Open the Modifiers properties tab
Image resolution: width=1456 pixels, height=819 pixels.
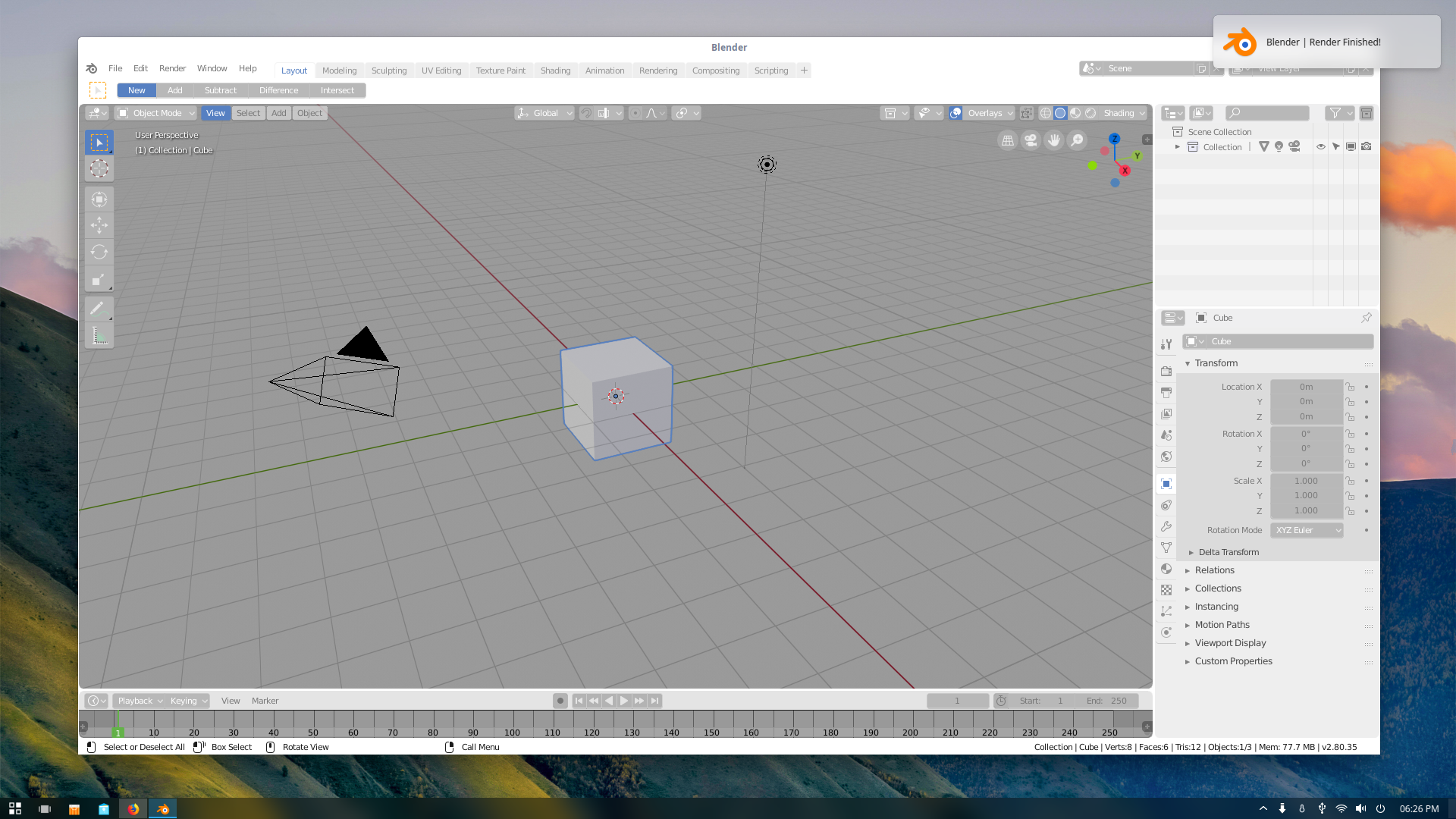pyautogui.click(x=1166, y=526)
